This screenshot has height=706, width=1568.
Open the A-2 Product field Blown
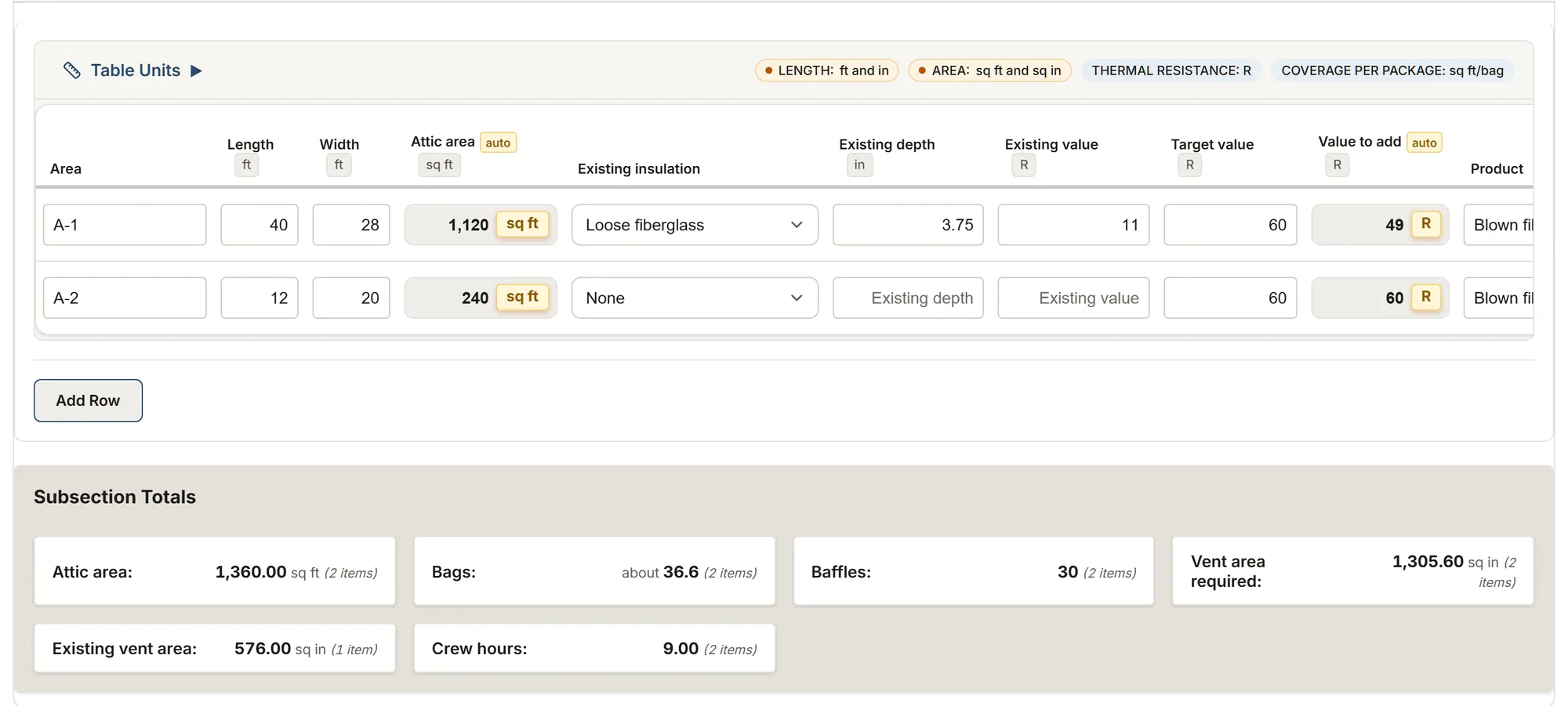(x=1498, y=298)
